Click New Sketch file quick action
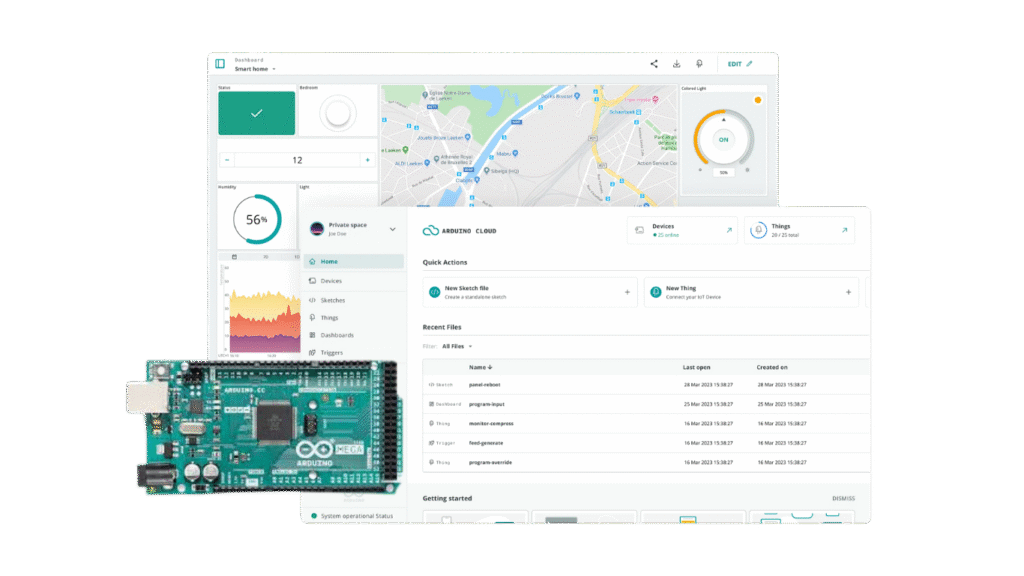Image resolution: width=1024 pixels, height=576 pixels. pos(530,293)
